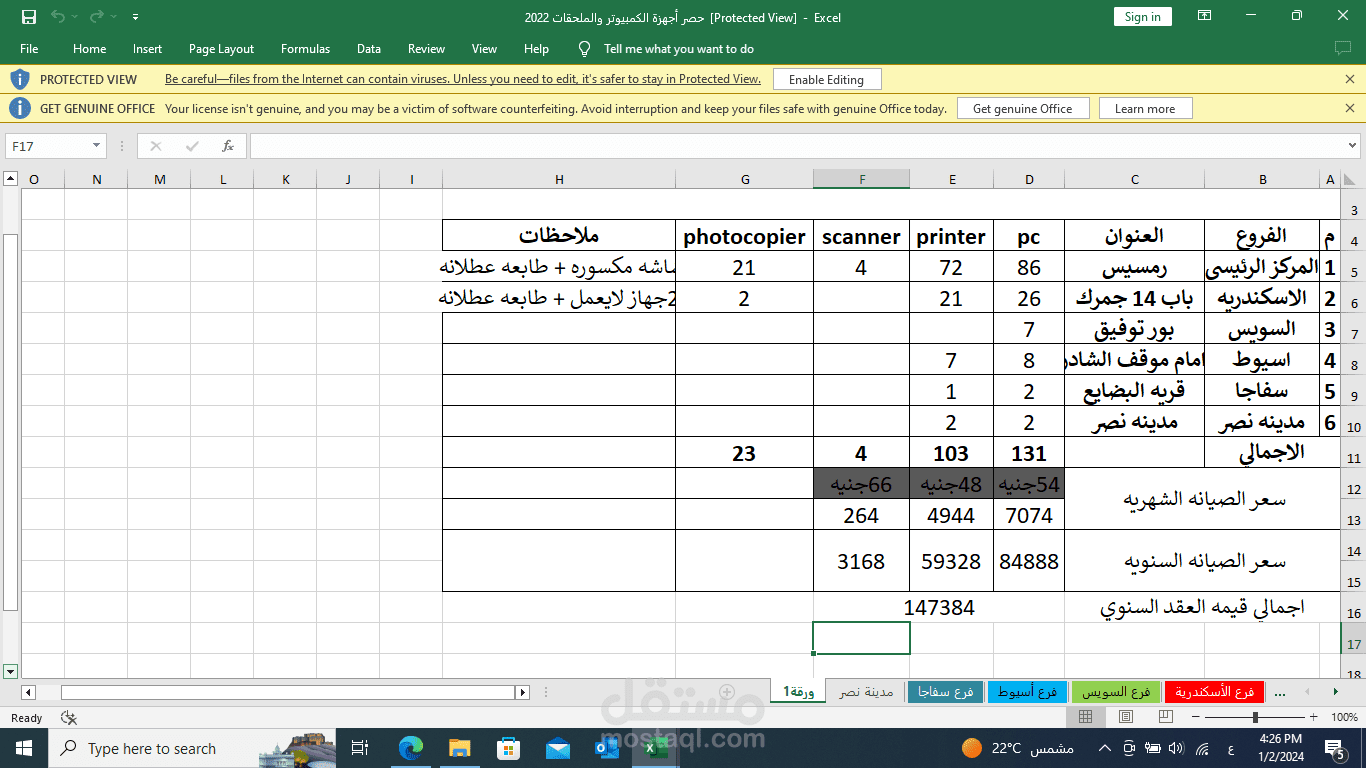Open the File menu

coord(29,49)
